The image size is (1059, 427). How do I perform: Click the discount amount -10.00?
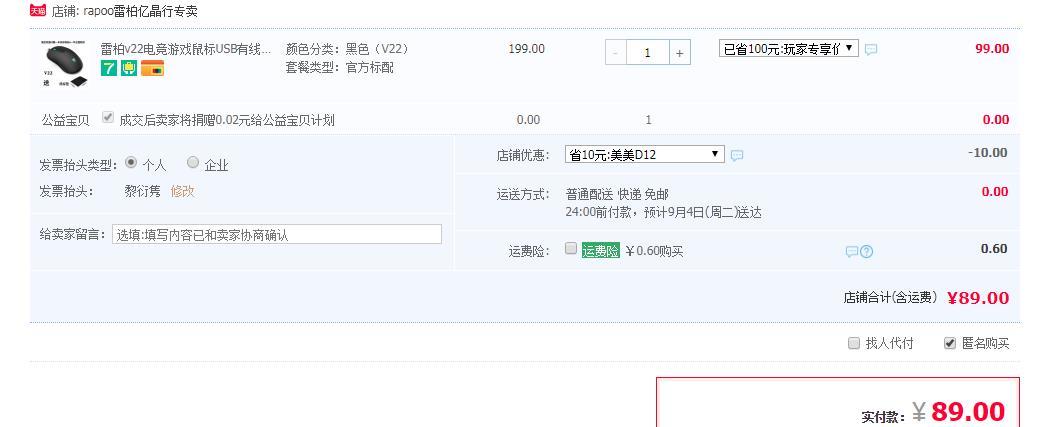987,153
